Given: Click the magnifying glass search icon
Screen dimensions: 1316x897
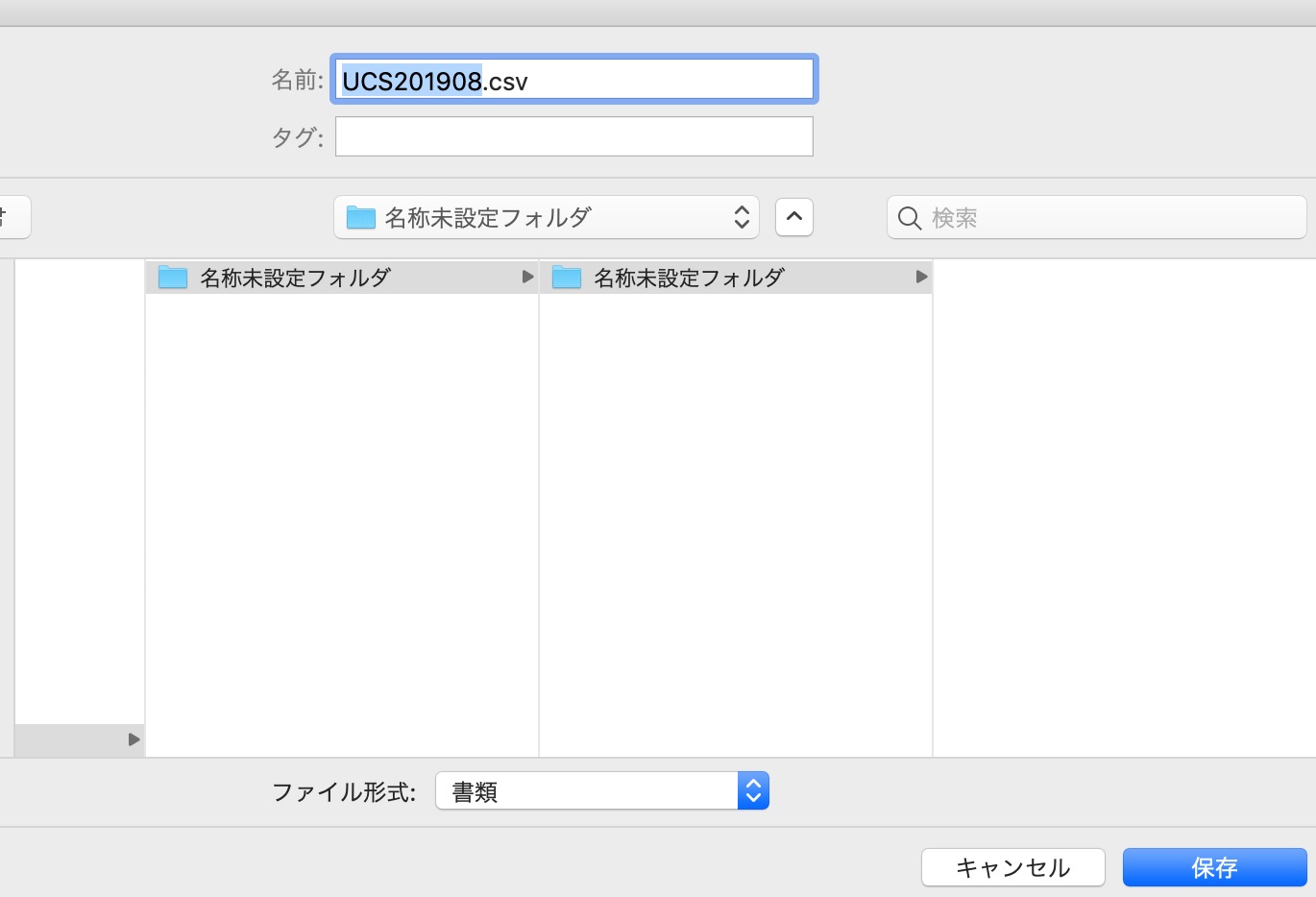Looking at the screenshot, I should [x=909, y=218].
